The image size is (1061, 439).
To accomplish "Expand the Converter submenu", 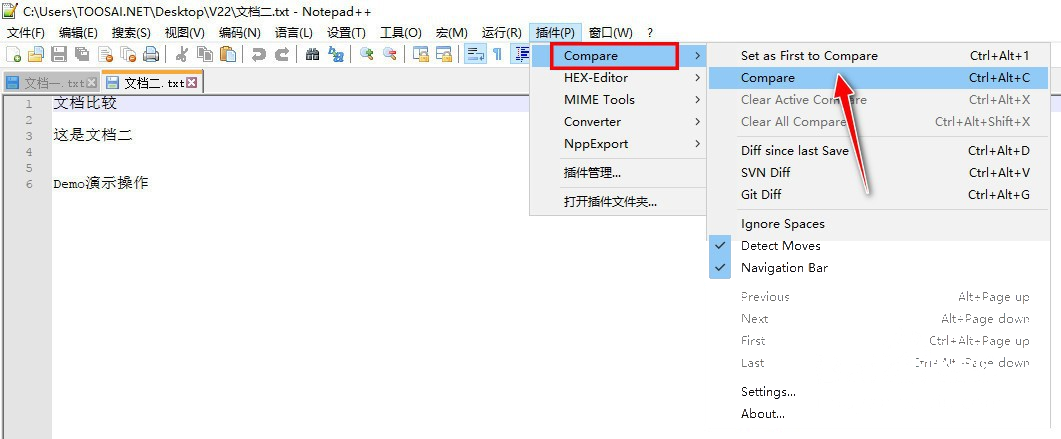I will pyautogui.click(x=618, y=122).
